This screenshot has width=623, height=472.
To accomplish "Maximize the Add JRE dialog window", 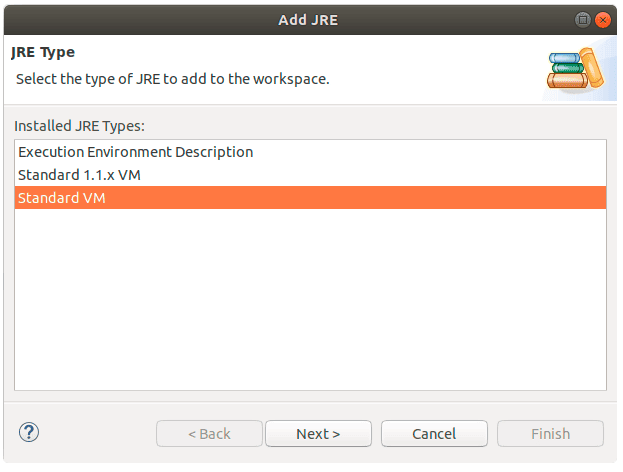I will tap(582, 19).
